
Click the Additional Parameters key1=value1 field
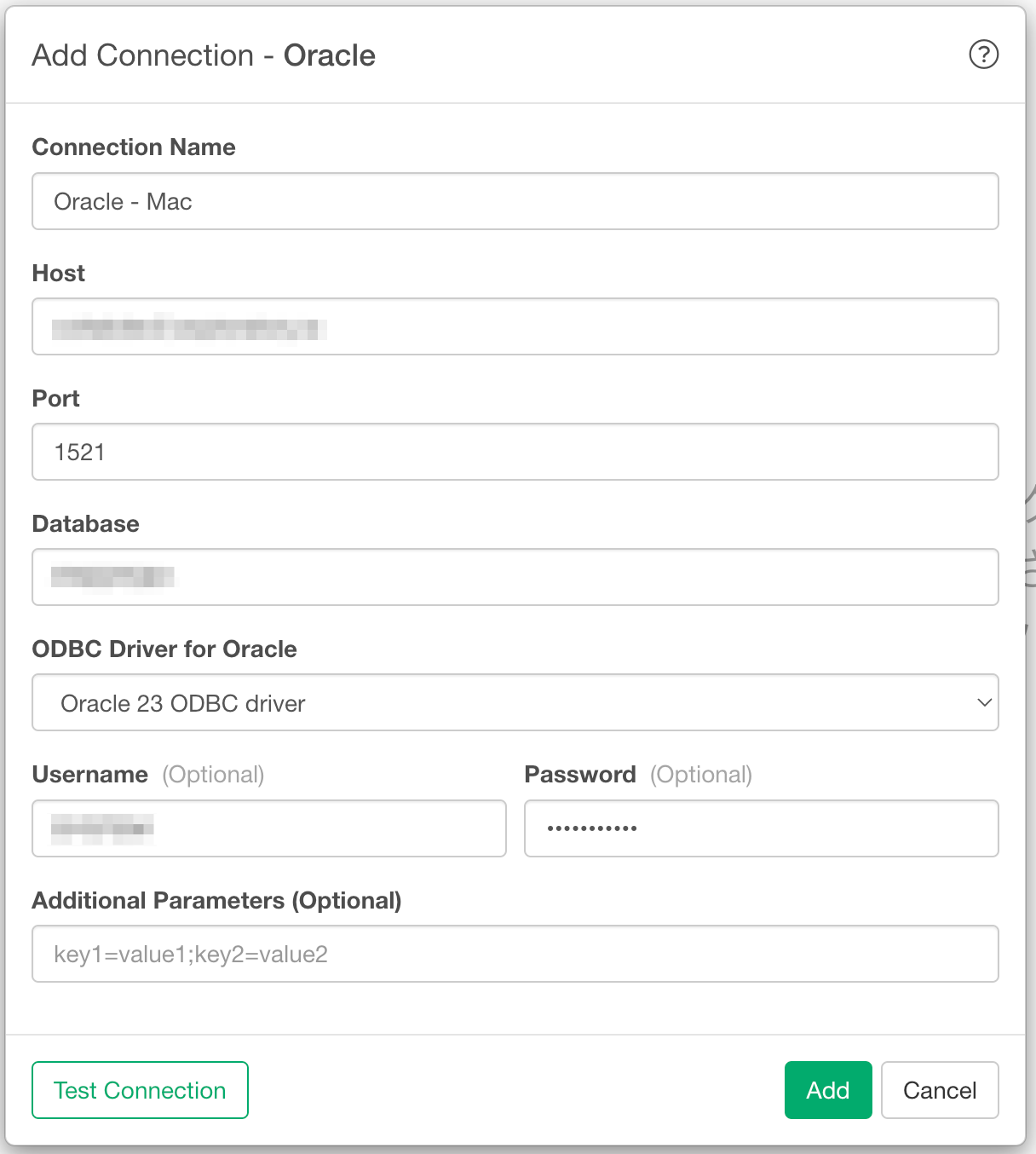pyautogui.click(x=515, y=955)
